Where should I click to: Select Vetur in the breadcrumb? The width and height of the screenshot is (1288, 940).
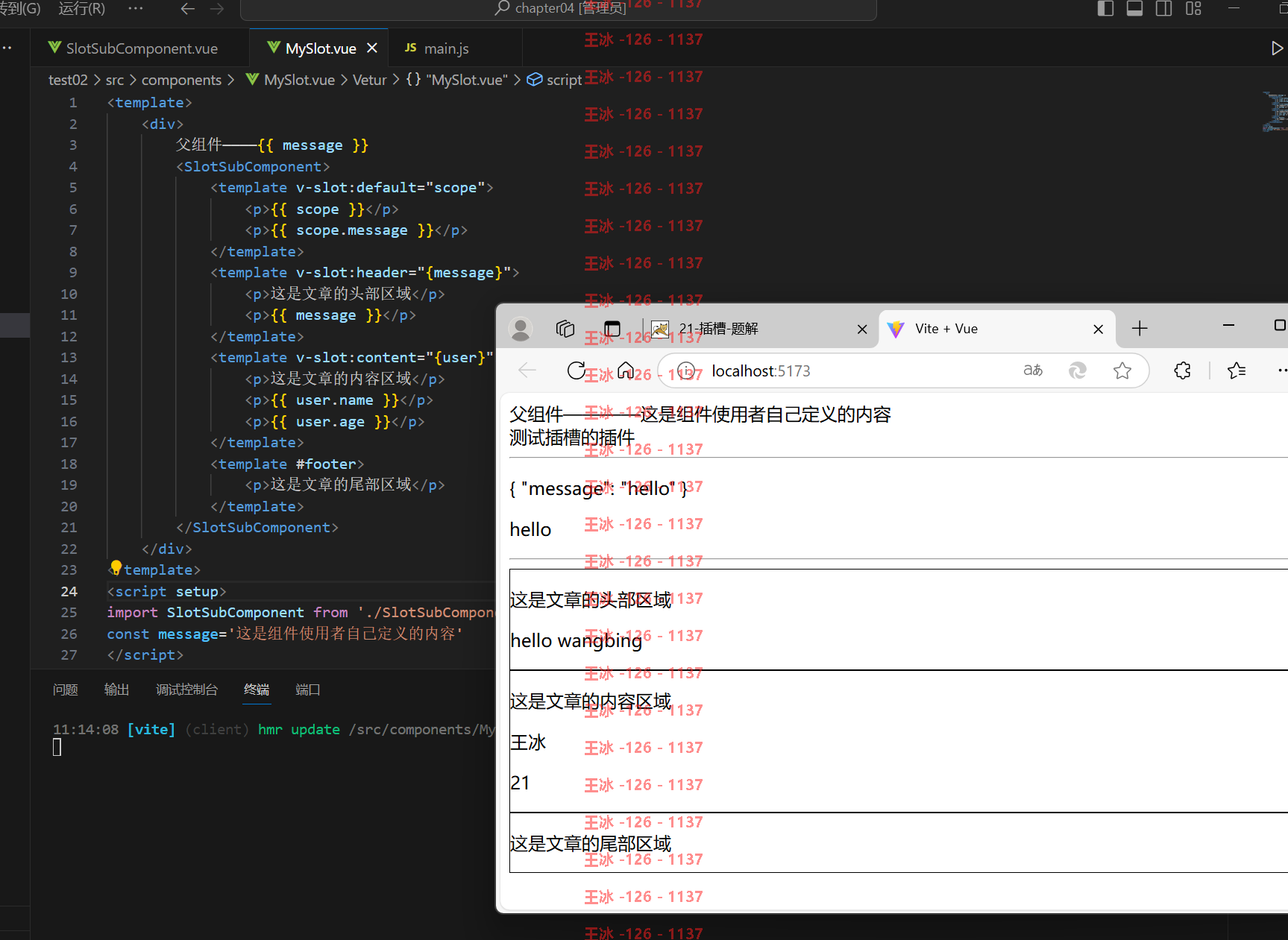[369, 80]
